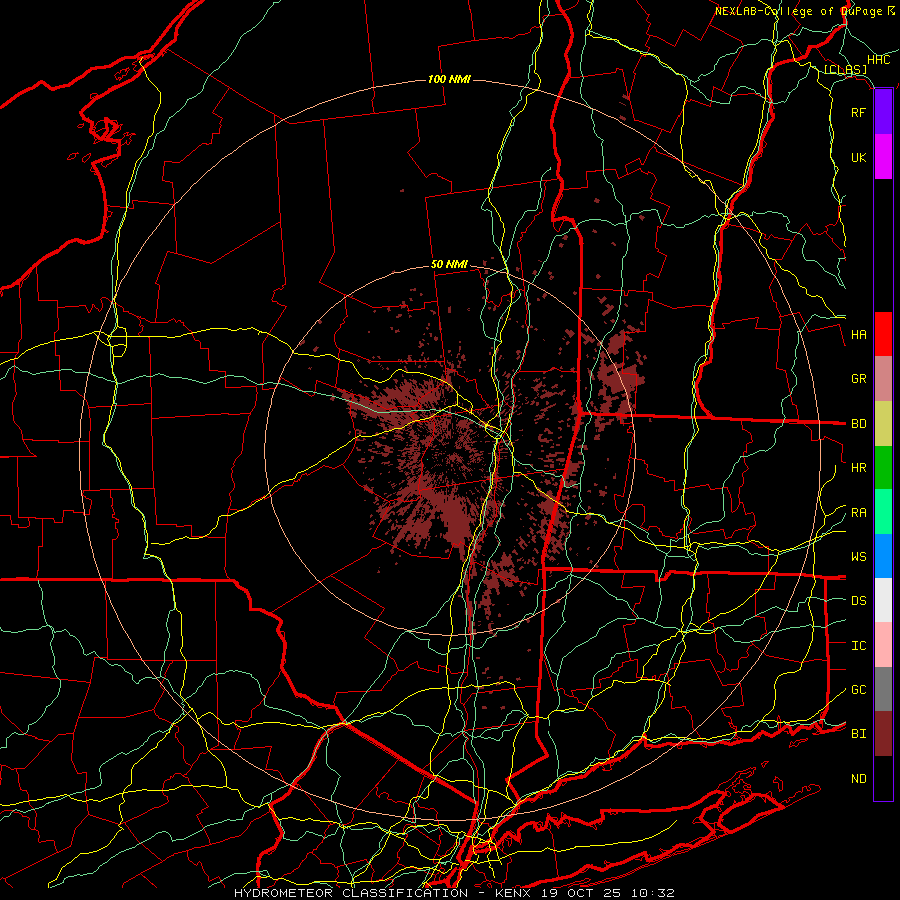Click the DS legend label
The height and width of the screenshot is (900, 900).
pos(858,601)
